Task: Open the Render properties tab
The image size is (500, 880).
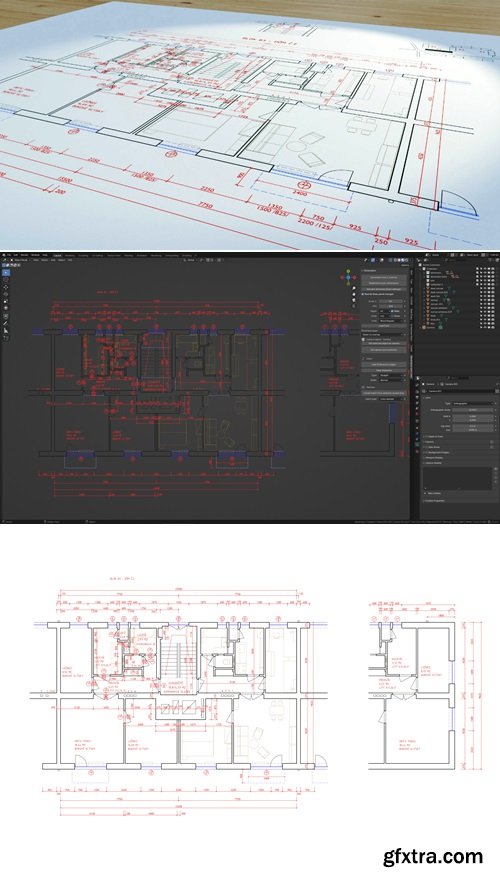Action: 418,392
